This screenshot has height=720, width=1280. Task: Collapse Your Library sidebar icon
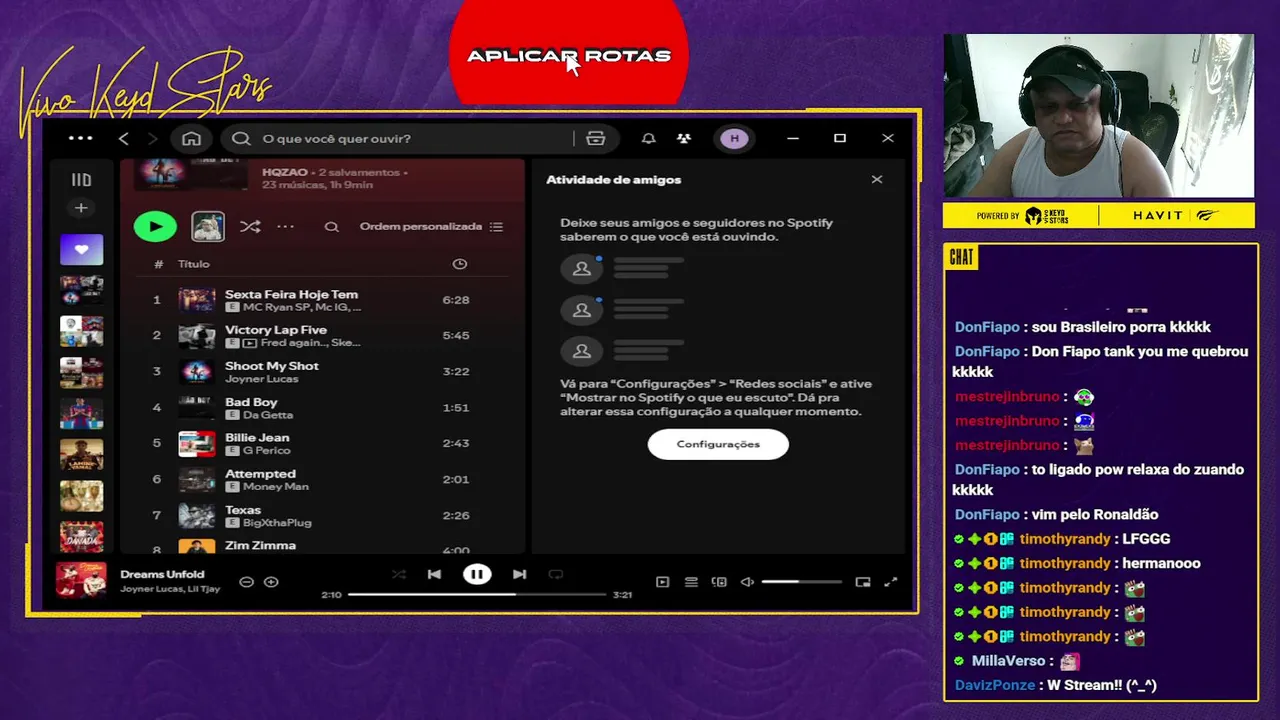click(81, 180)
